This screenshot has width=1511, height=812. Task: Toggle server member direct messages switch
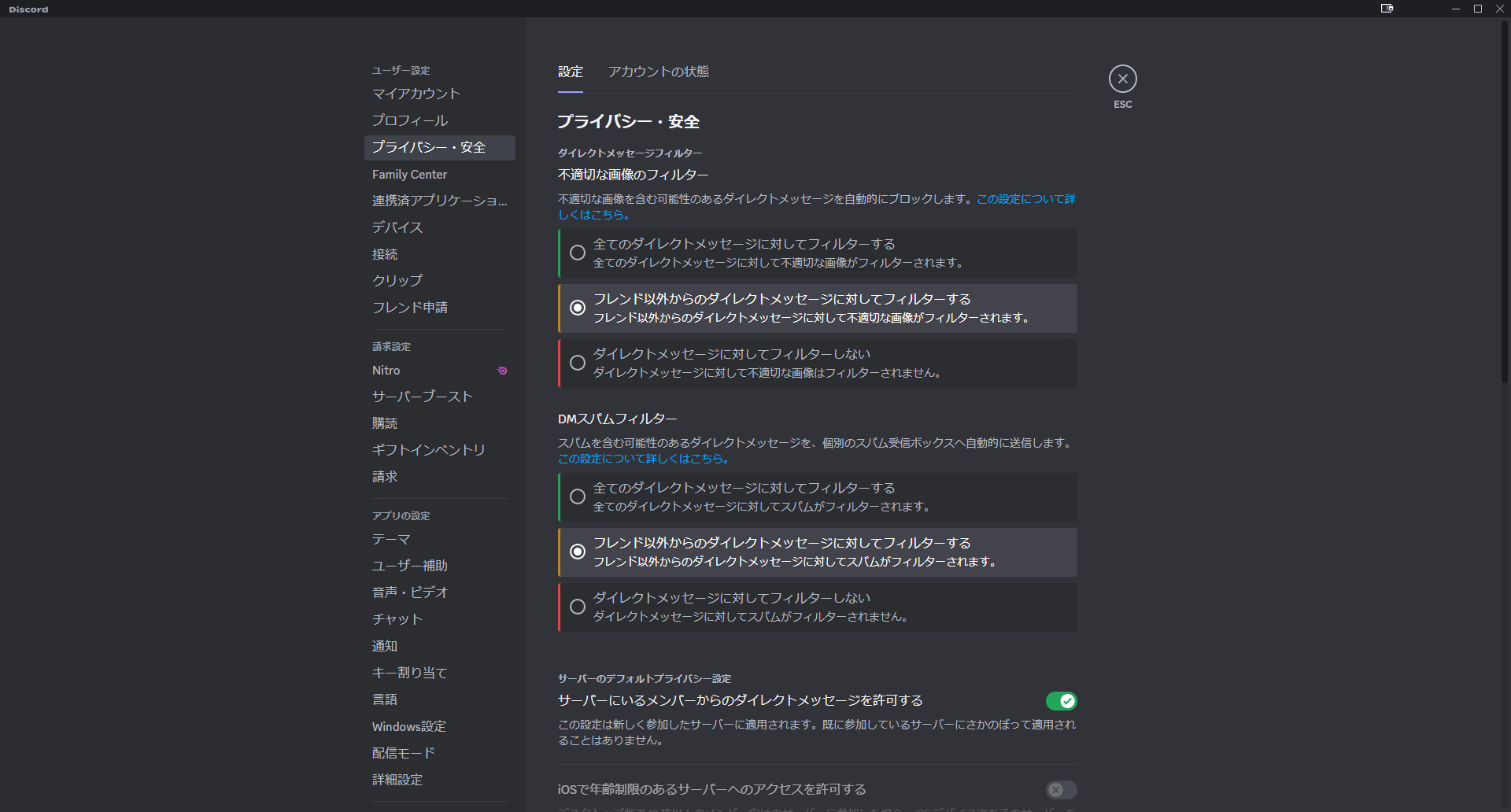point(1060,701)
